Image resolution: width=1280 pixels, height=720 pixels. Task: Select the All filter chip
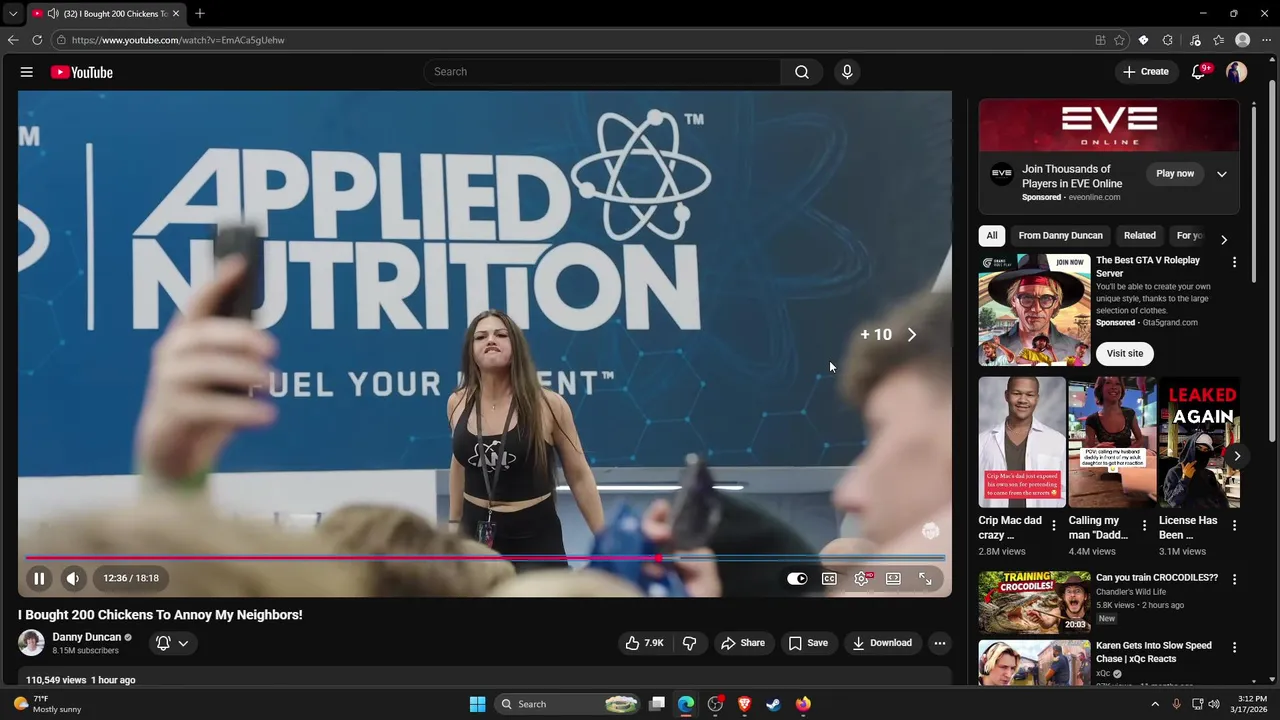pos(992,236)
